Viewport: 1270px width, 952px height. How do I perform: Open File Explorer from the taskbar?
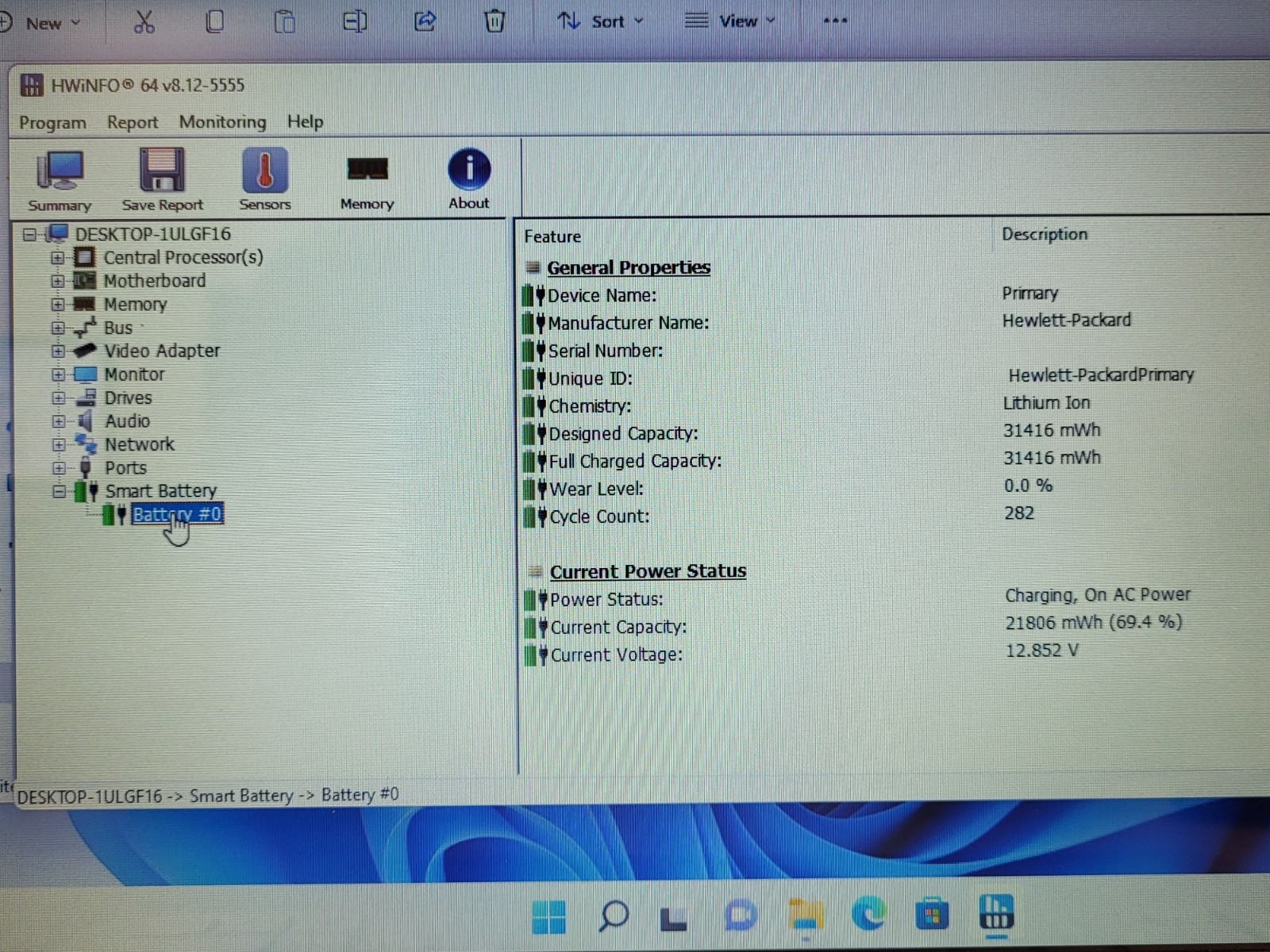pyautogui.click(x=806, y=916)
